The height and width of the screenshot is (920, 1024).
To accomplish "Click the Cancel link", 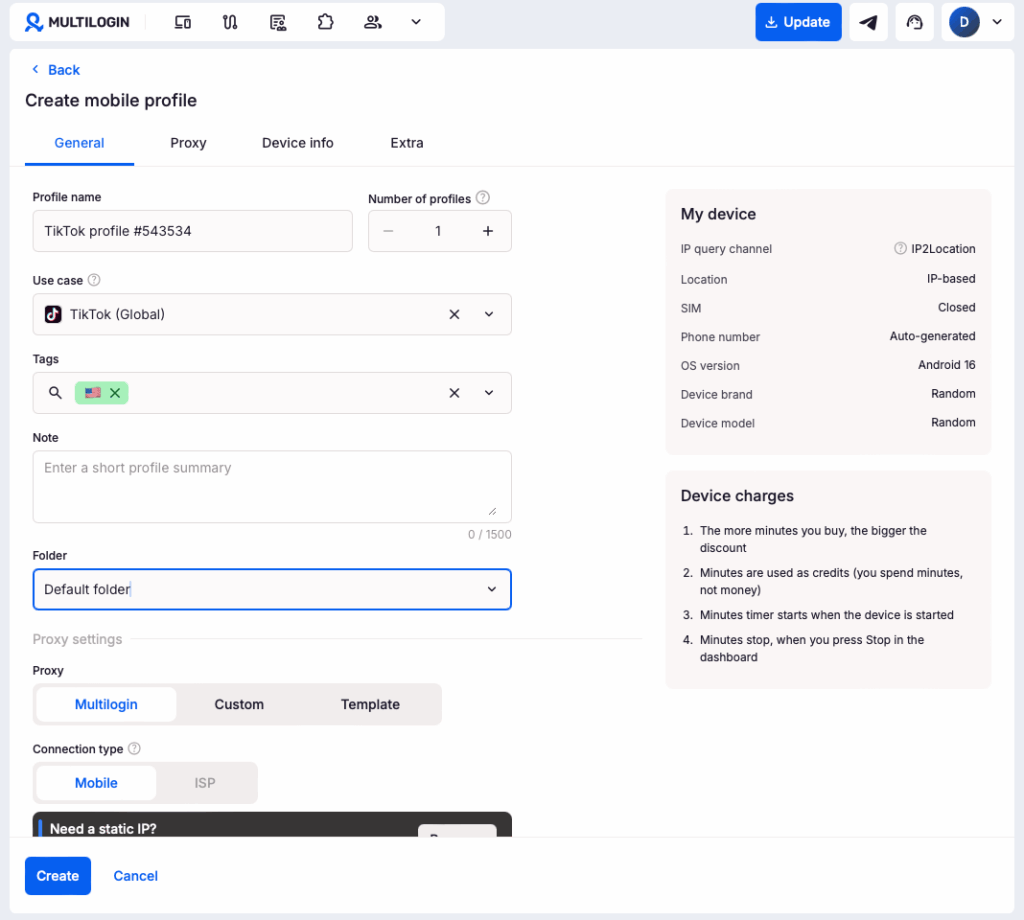I will [136, 876].
